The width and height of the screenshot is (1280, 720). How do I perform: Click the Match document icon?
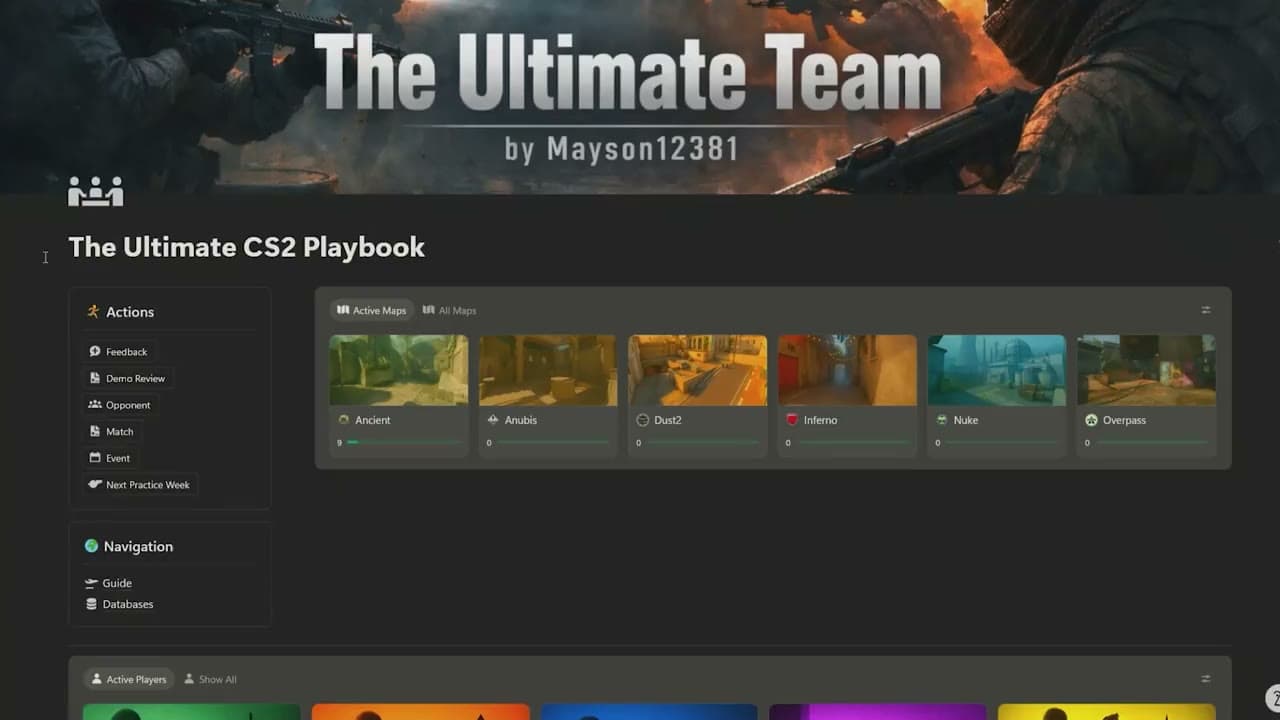coord(95,431)
